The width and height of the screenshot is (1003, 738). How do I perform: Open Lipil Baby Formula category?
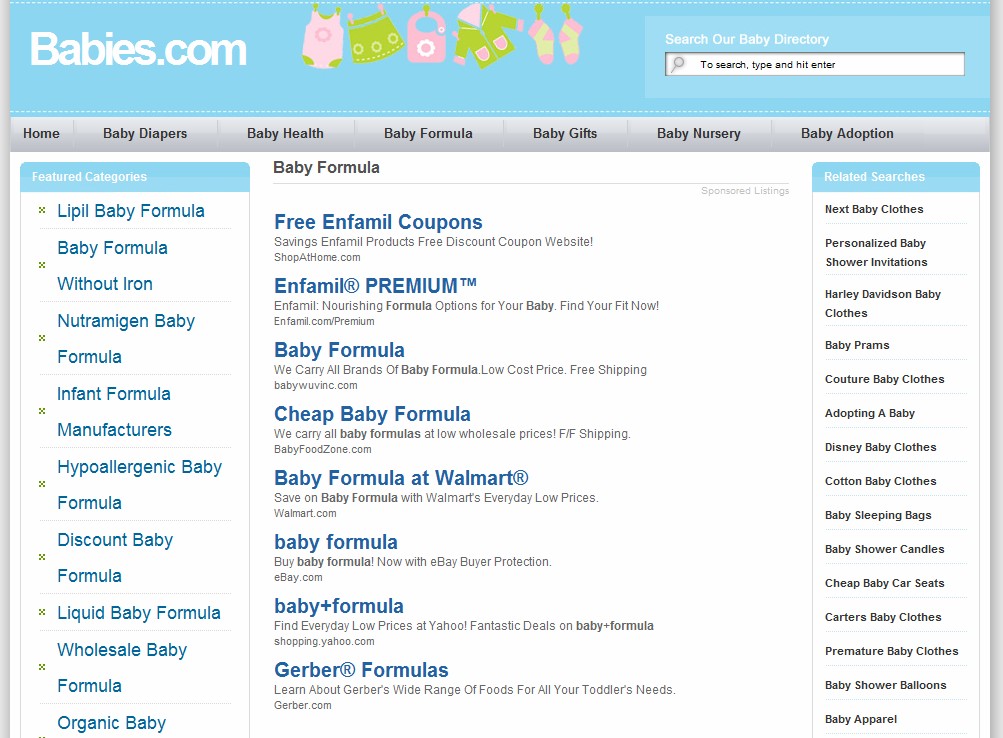(131, 211)
